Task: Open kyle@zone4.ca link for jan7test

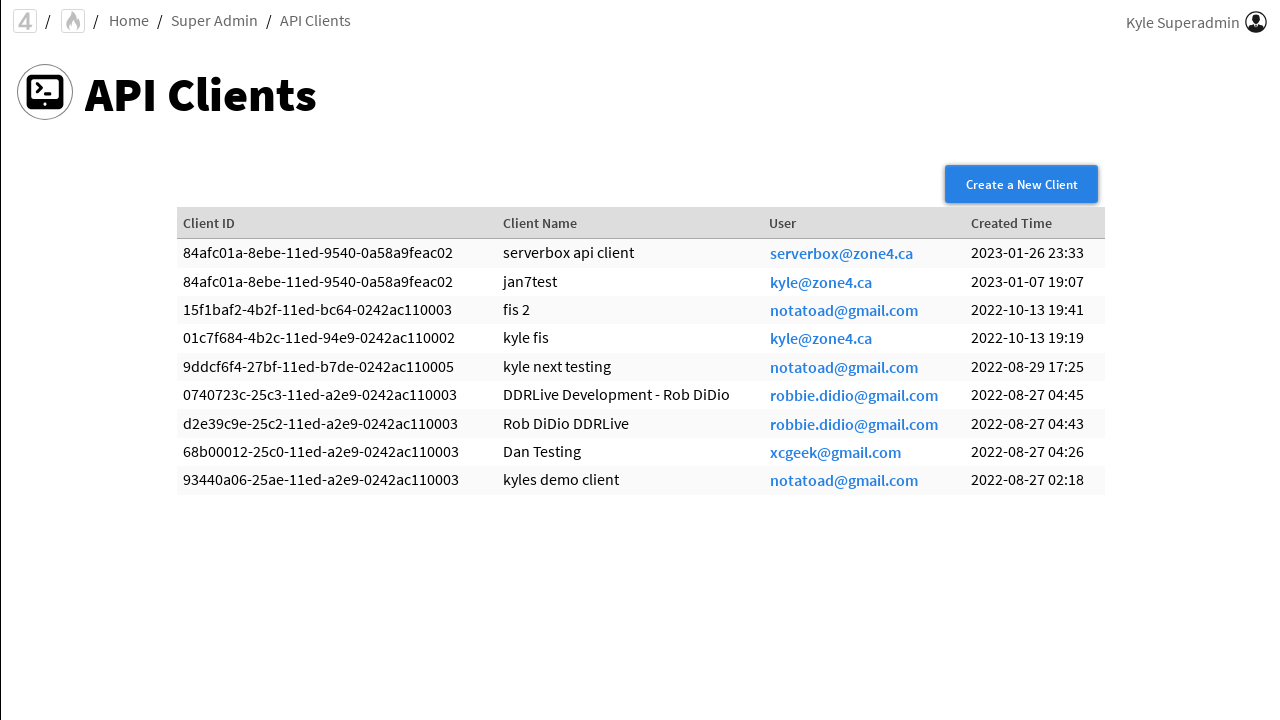Action: click(x=820, y=283)
